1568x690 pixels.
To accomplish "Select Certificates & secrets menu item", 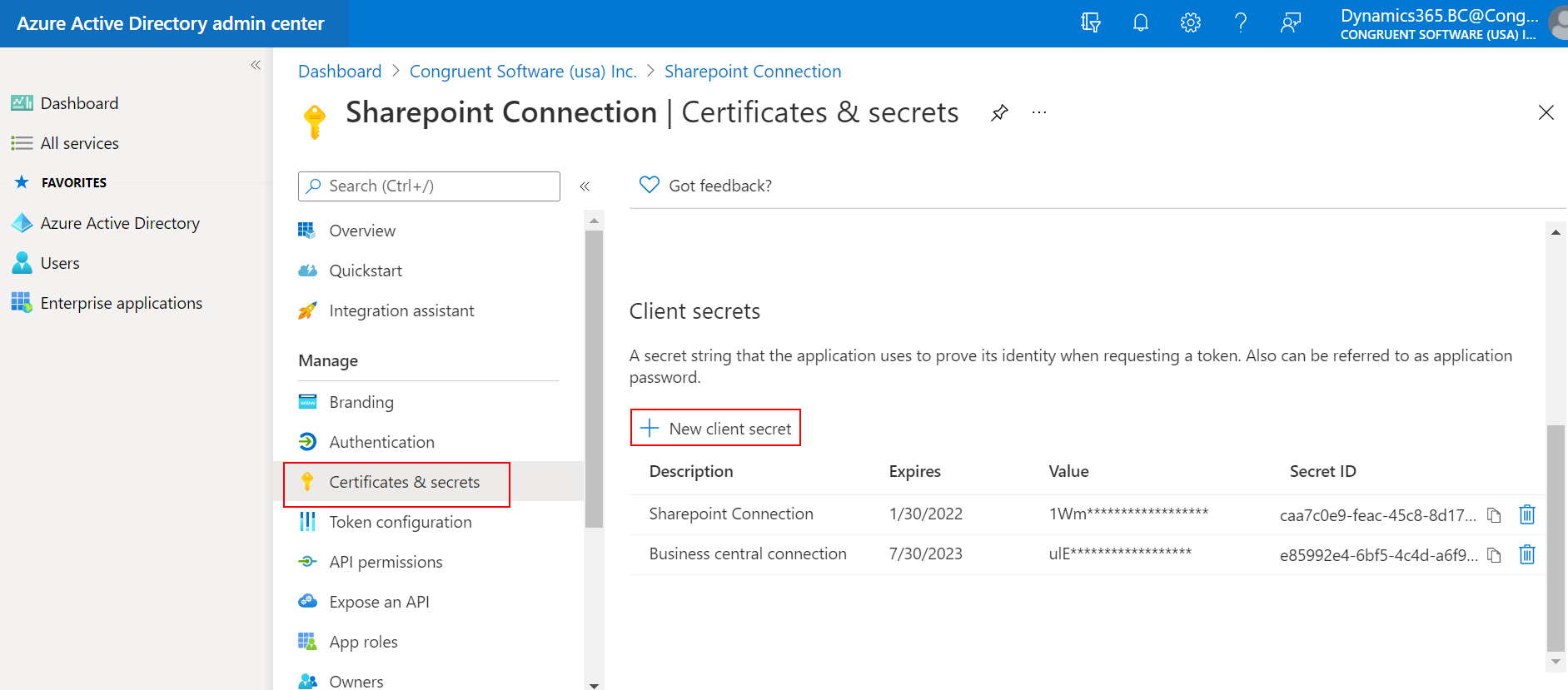I will click(x=404, y=482).
